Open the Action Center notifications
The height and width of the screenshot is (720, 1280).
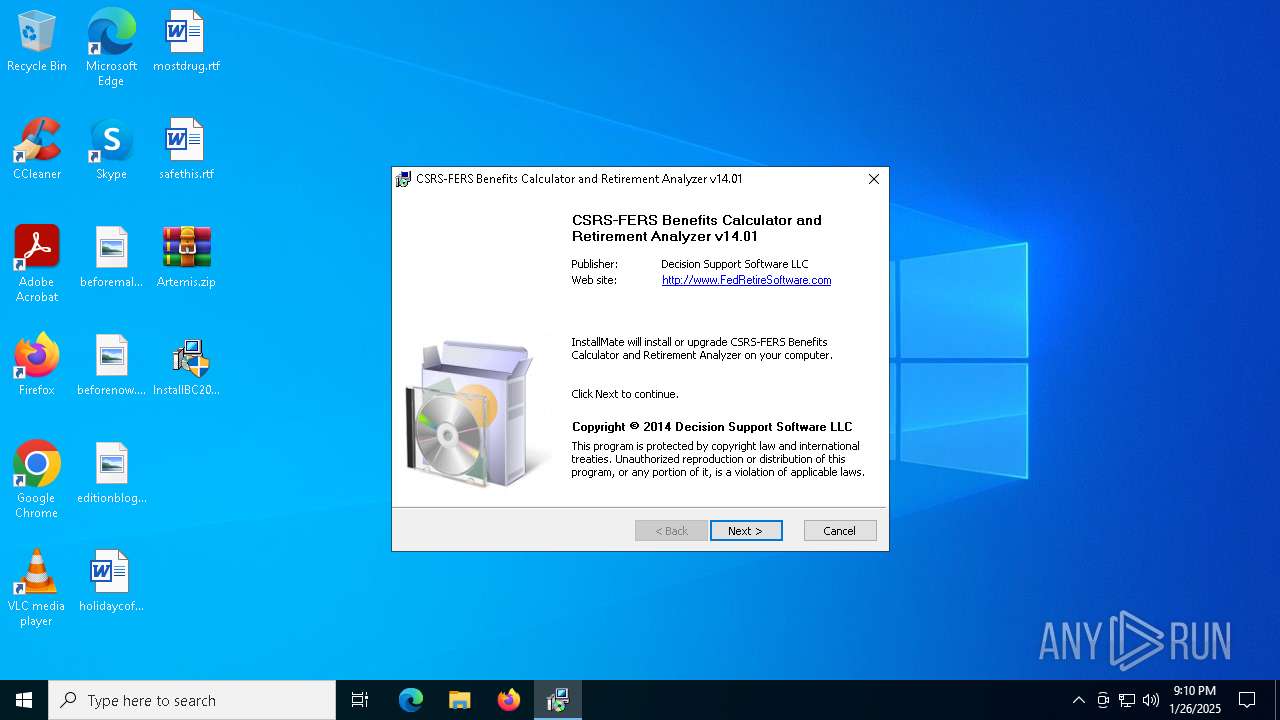click(x=1247, y=700)
